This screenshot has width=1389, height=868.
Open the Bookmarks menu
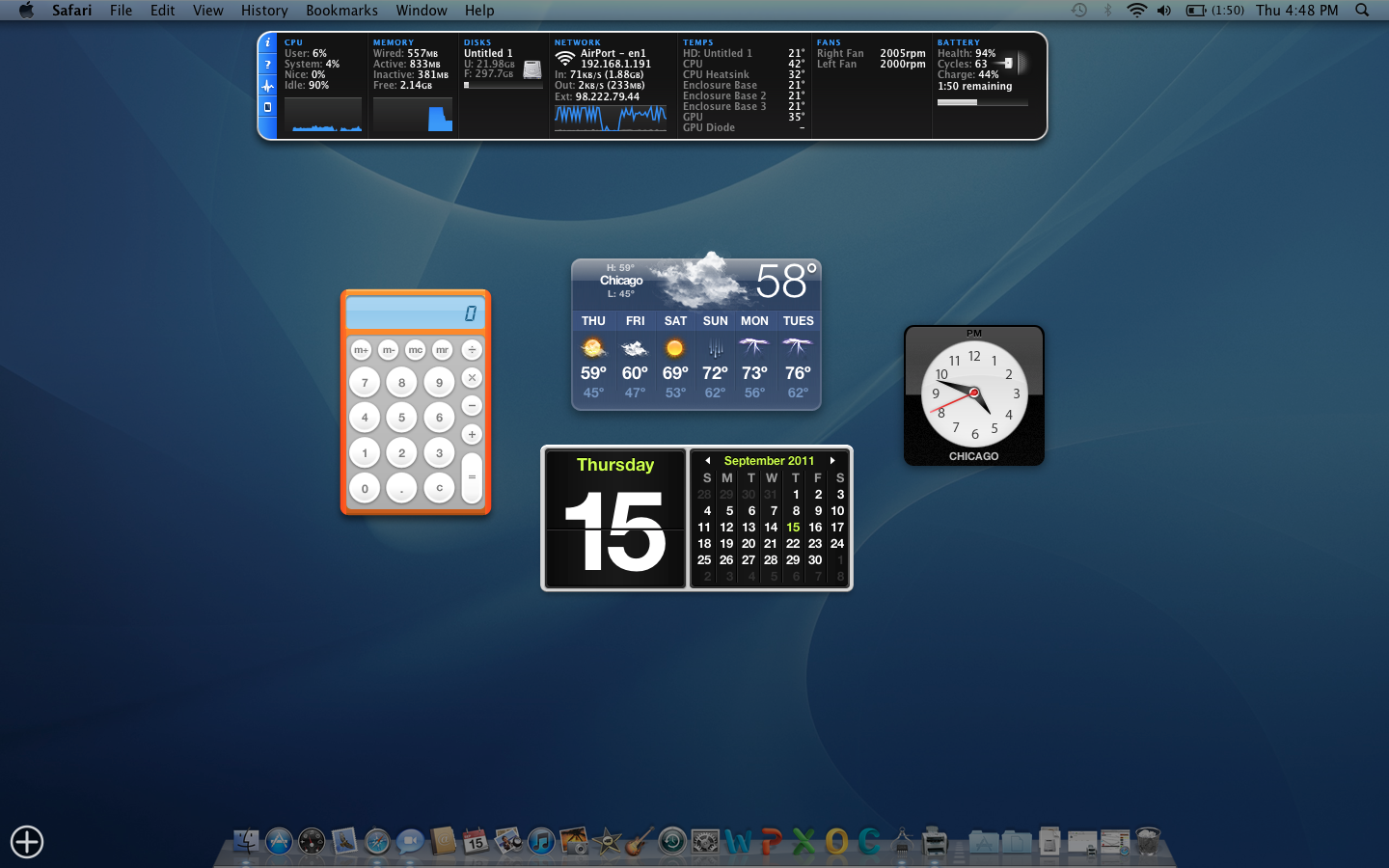pos(341,10)
